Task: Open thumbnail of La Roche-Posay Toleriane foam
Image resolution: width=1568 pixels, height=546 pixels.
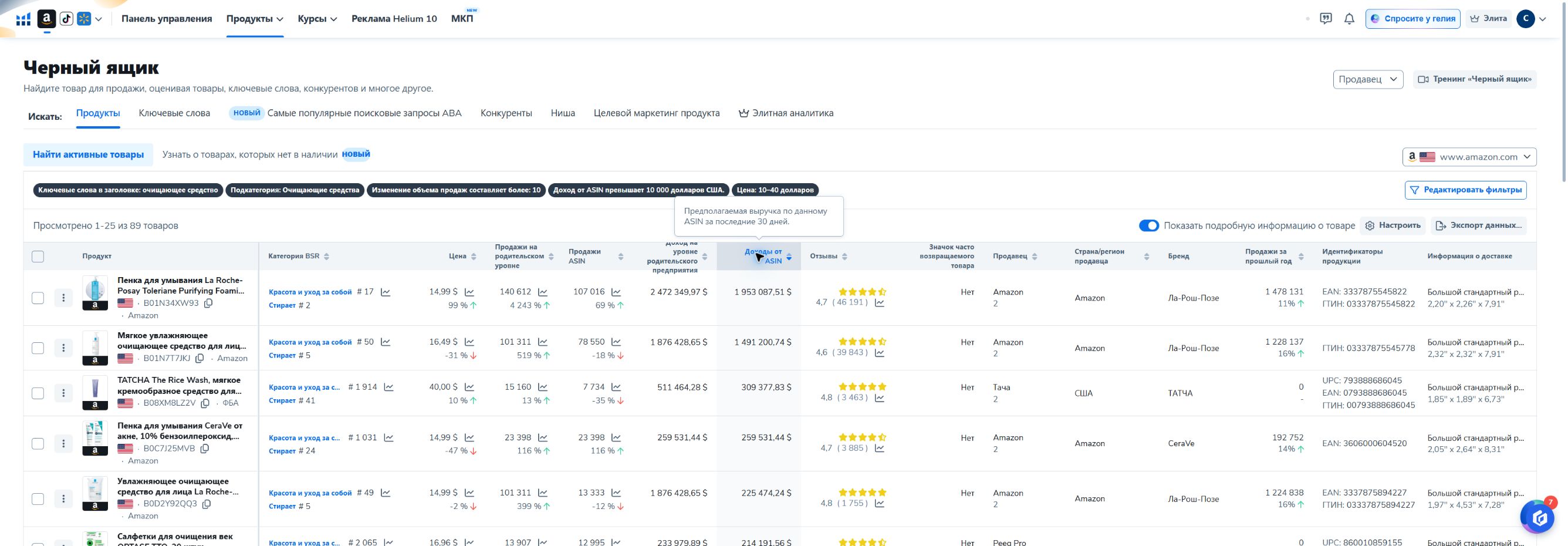Action: pos(95,293)
